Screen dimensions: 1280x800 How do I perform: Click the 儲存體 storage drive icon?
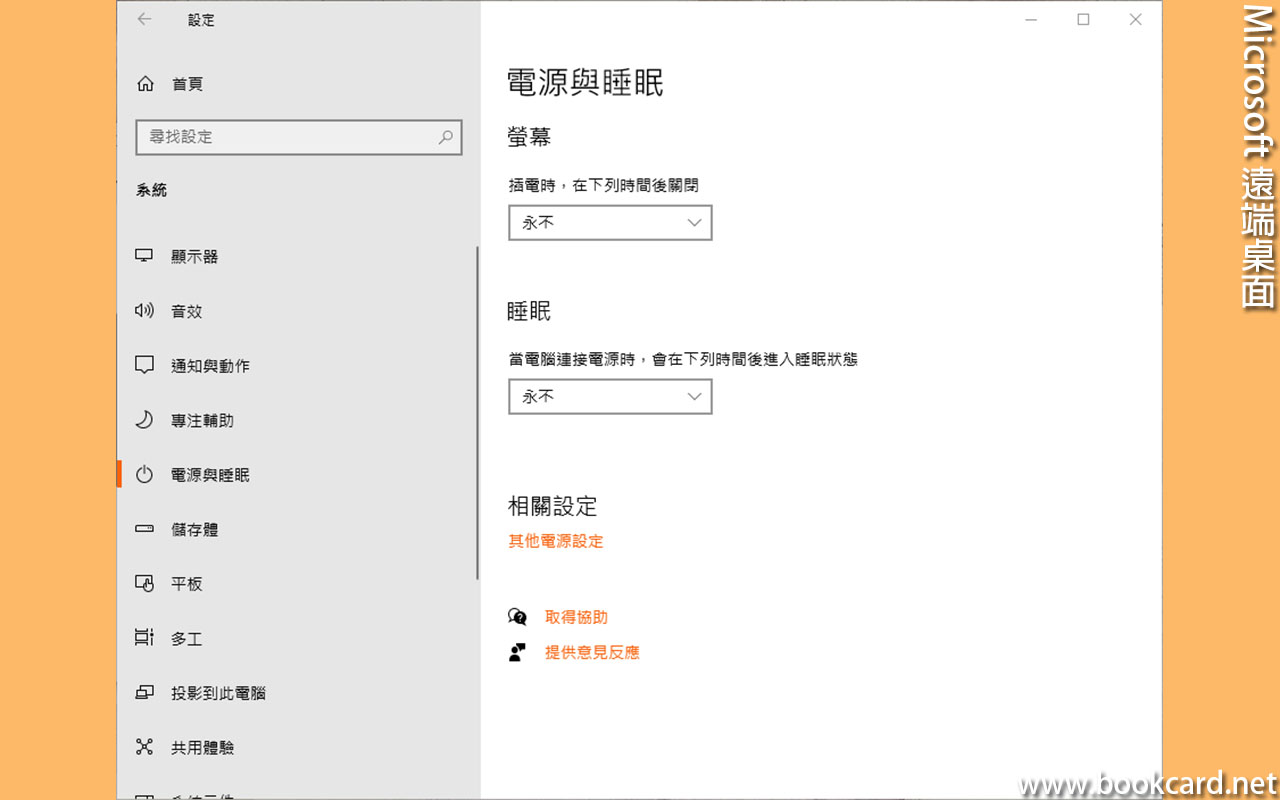[144, 529]
